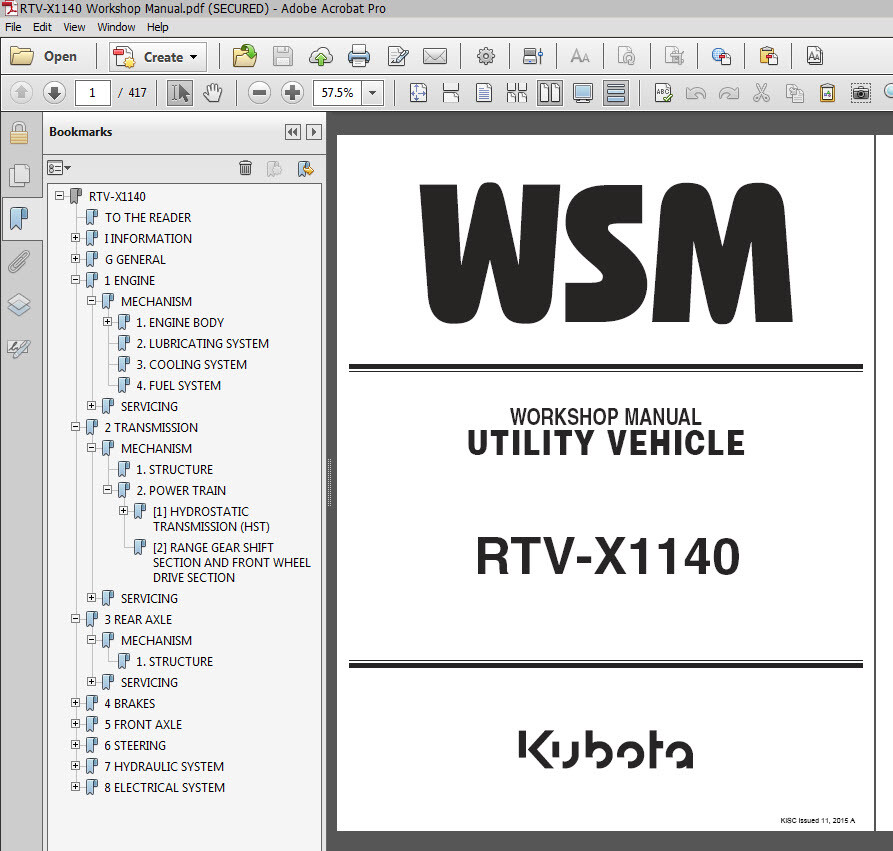Select 6 STEERING bookmark

click(135, 745)
